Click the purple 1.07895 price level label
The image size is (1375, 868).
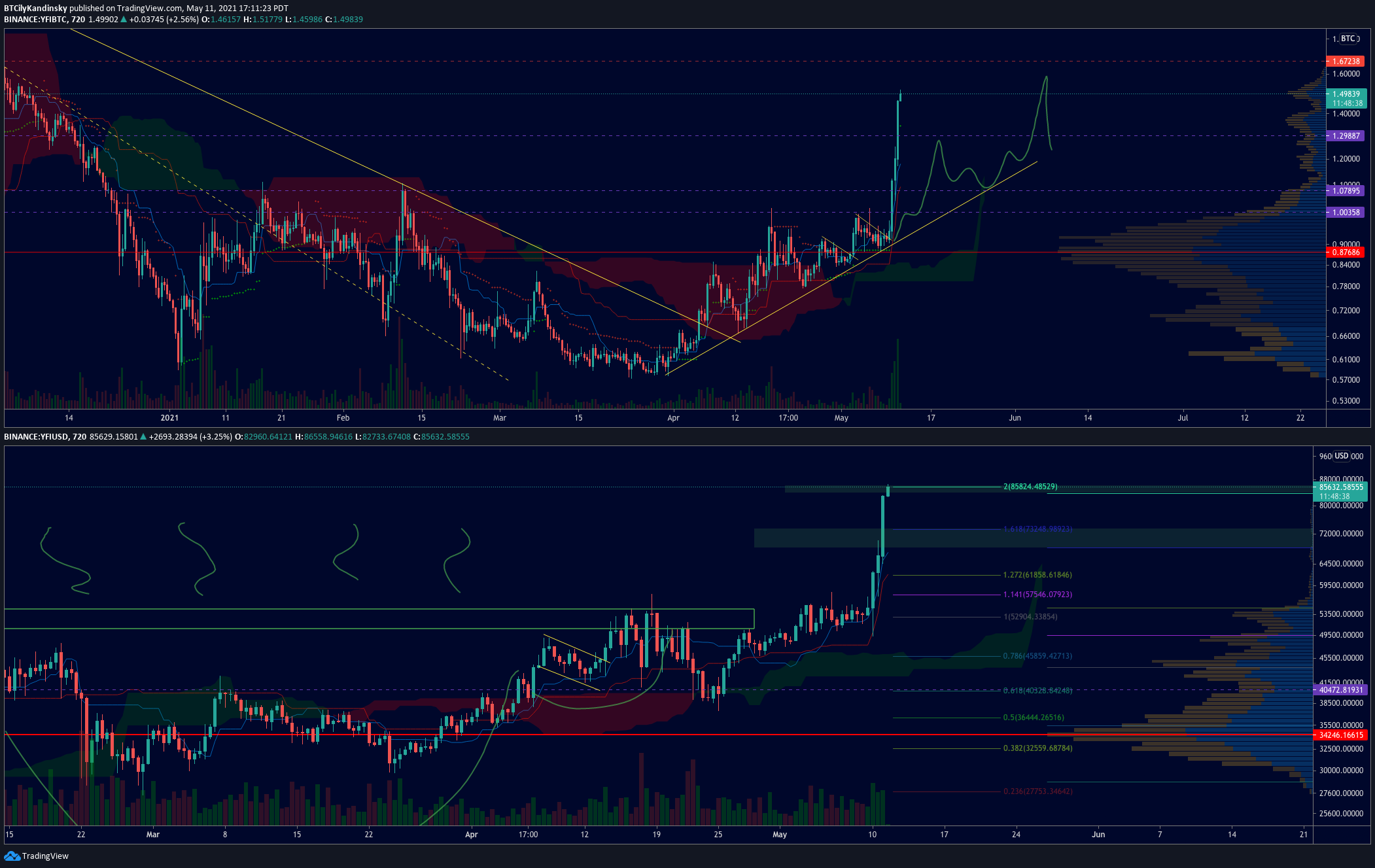click(1346, 191)
